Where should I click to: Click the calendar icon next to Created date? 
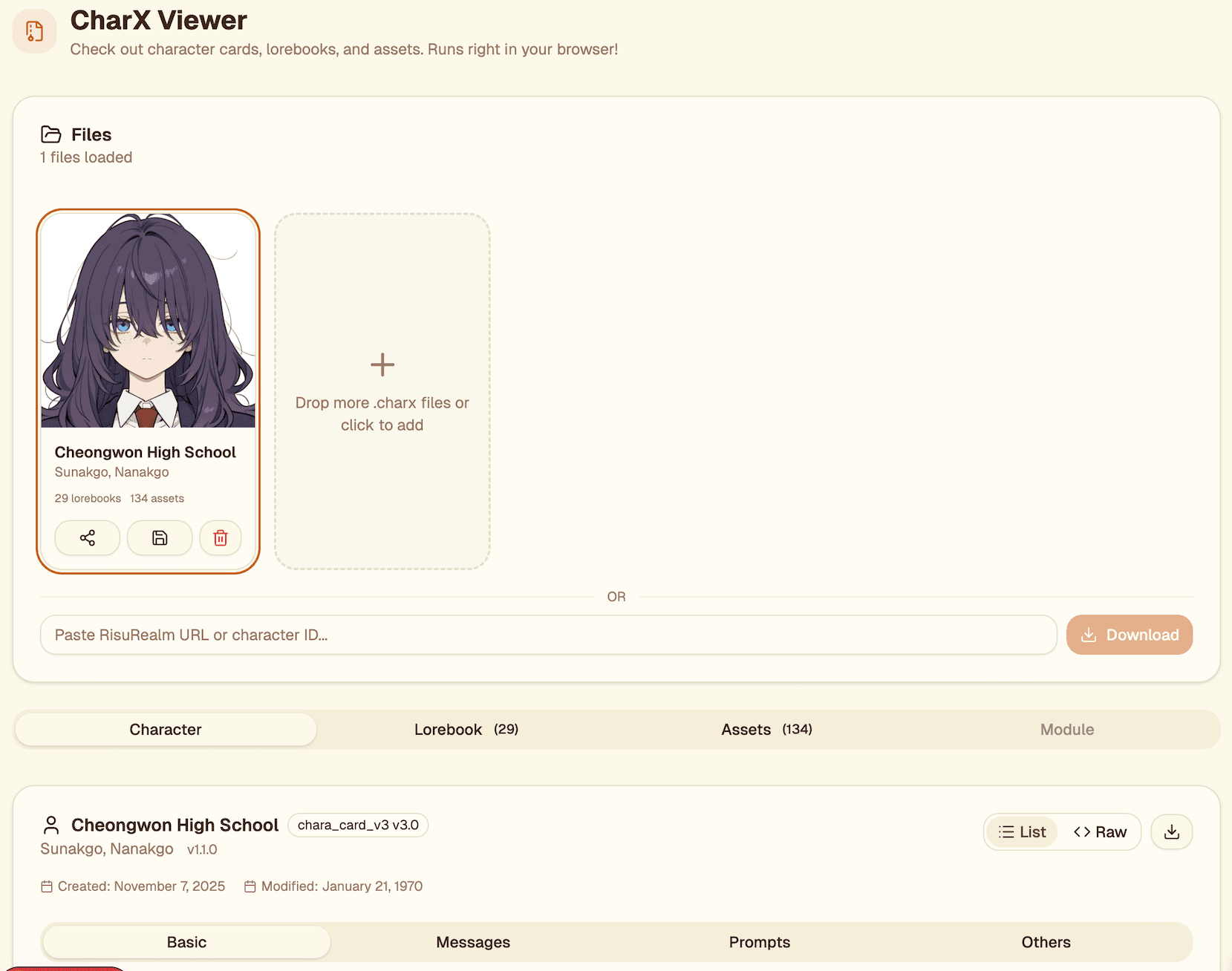tap(47, 886)
